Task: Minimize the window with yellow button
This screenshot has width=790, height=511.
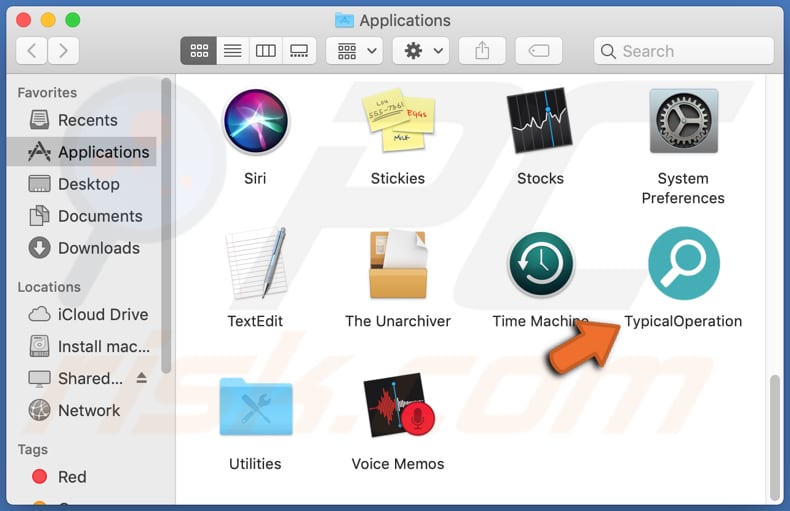Action: pyautogui.click(x=48, y=20)
